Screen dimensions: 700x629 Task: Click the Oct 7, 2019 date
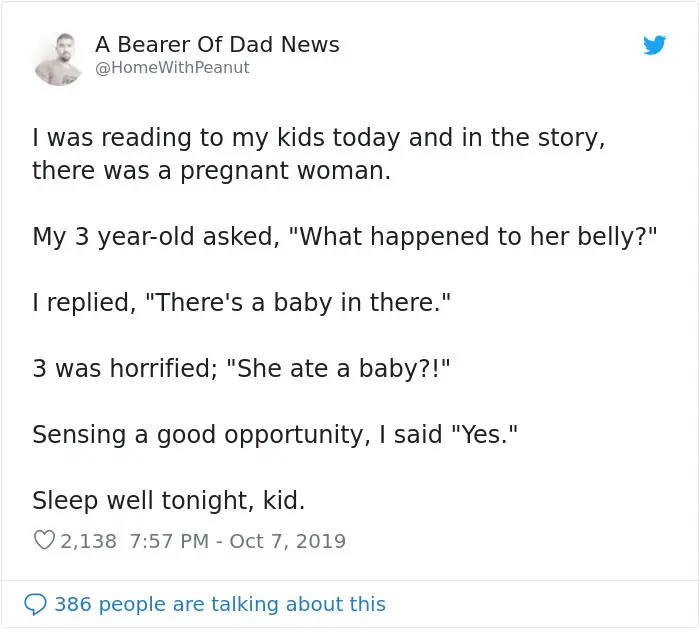click(288, 541)
